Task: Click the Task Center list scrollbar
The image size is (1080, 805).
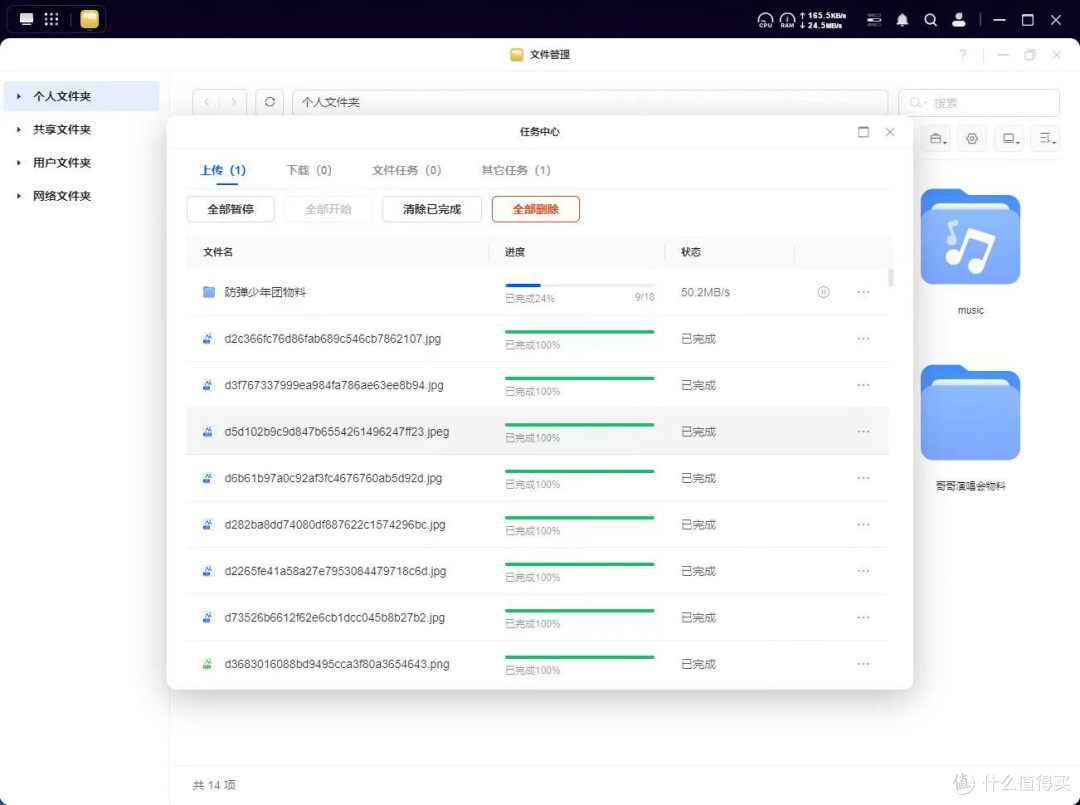Action: point(891,278)
